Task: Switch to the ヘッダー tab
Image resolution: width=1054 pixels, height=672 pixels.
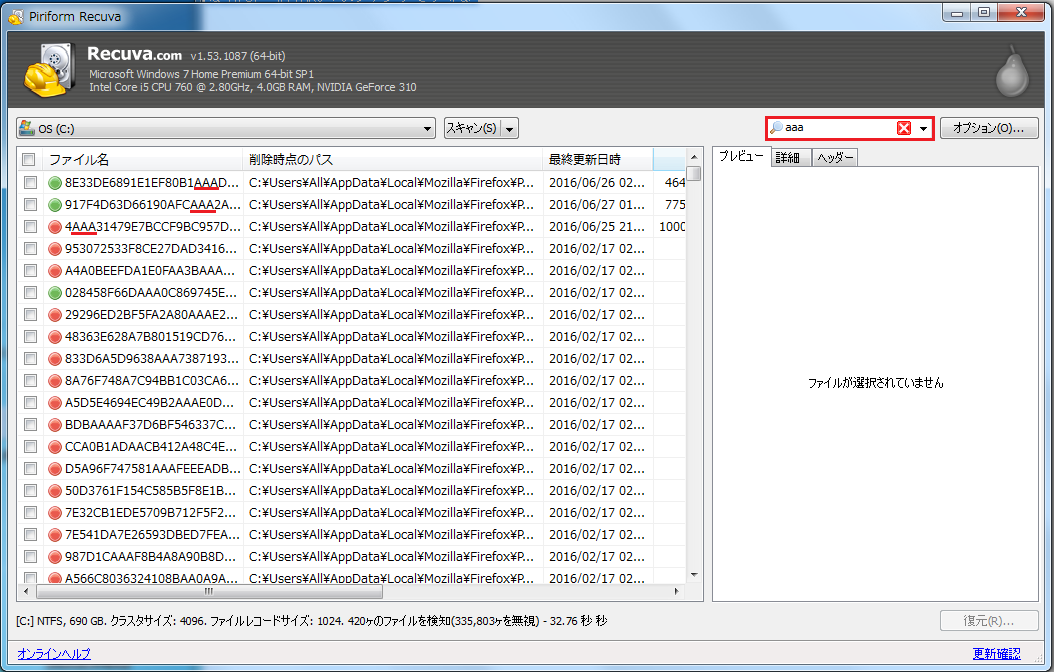Action: [x=835, y=158]
